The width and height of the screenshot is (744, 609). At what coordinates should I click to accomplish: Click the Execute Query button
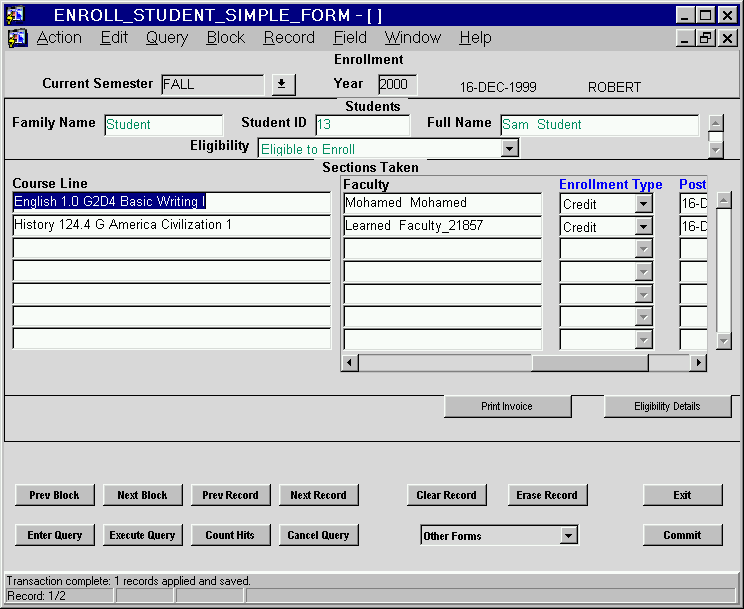tap(142, 535)
